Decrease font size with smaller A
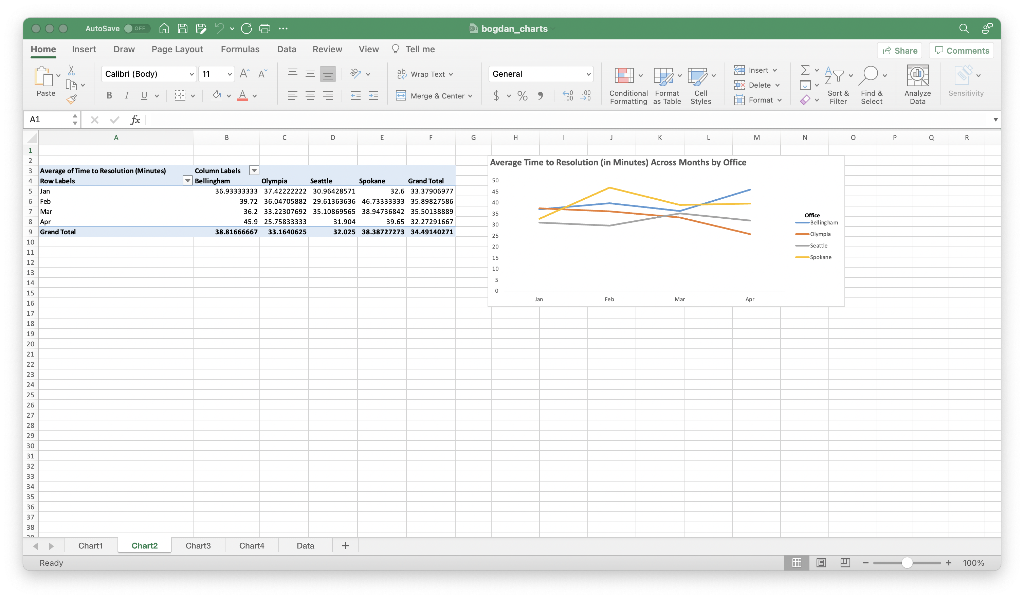Viewport: 1024px width, 599px height. pyautogui.click(x=262, y=74)
